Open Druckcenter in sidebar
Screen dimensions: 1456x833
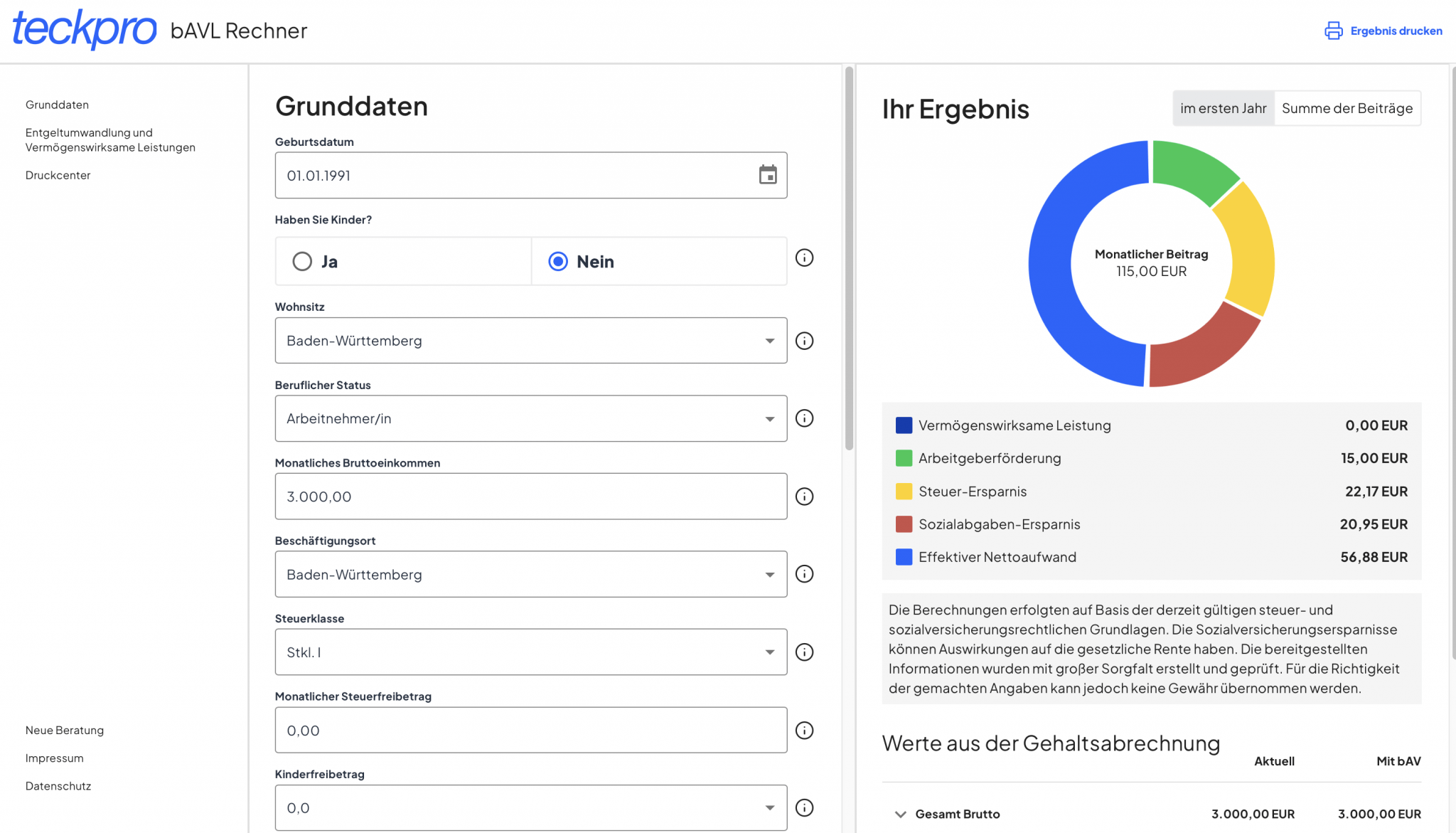(58, 175)
